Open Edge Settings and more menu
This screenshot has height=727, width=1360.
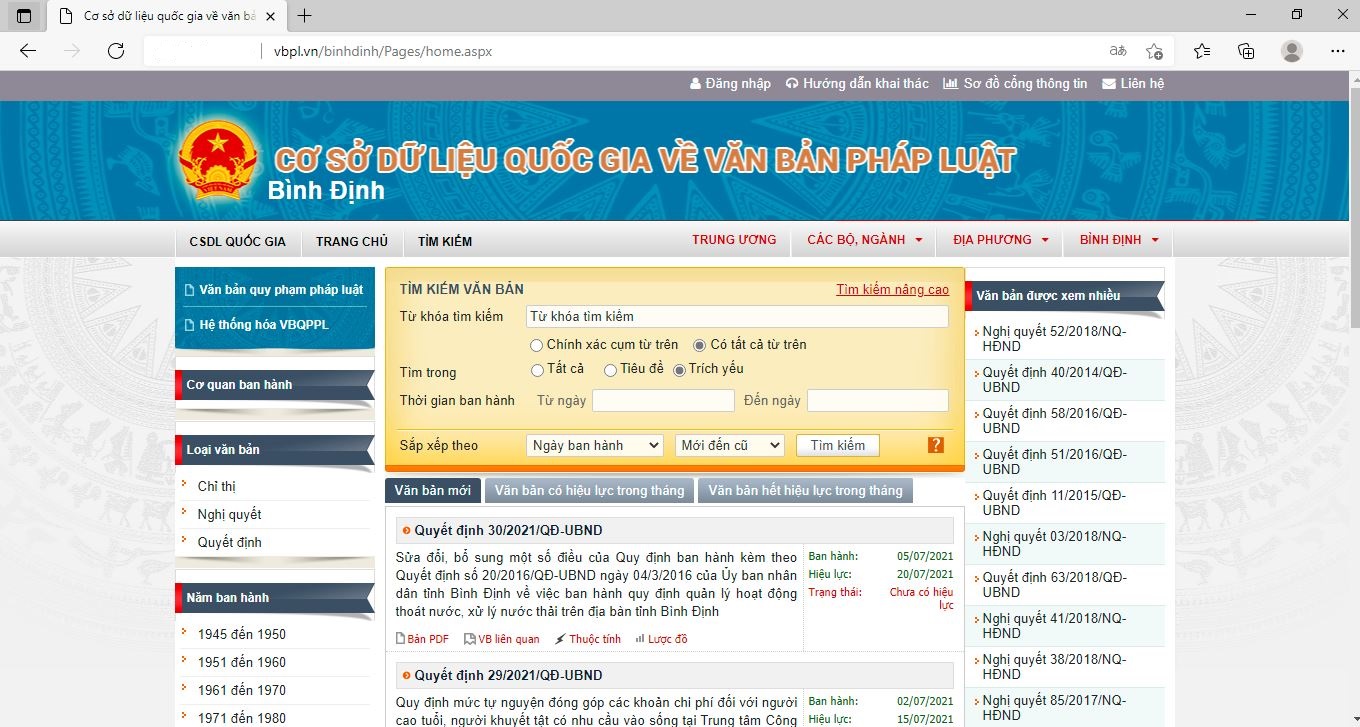click(1338, 51)
